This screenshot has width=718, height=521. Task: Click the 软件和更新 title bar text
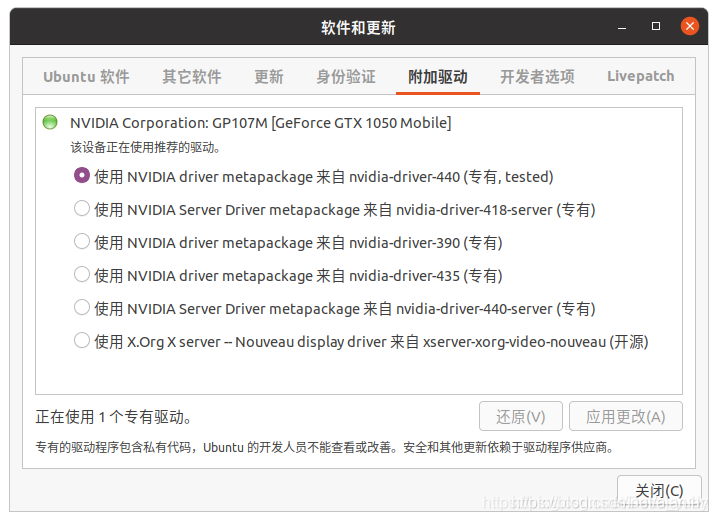coord(358,27)
